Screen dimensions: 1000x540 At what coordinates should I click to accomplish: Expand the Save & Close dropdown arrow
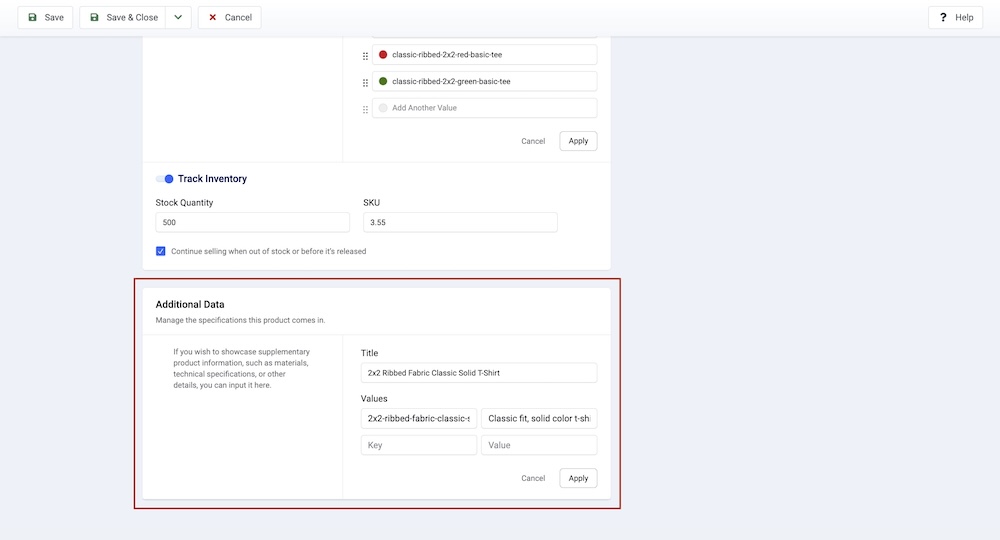pyautogui.click(x=177, y=17)
